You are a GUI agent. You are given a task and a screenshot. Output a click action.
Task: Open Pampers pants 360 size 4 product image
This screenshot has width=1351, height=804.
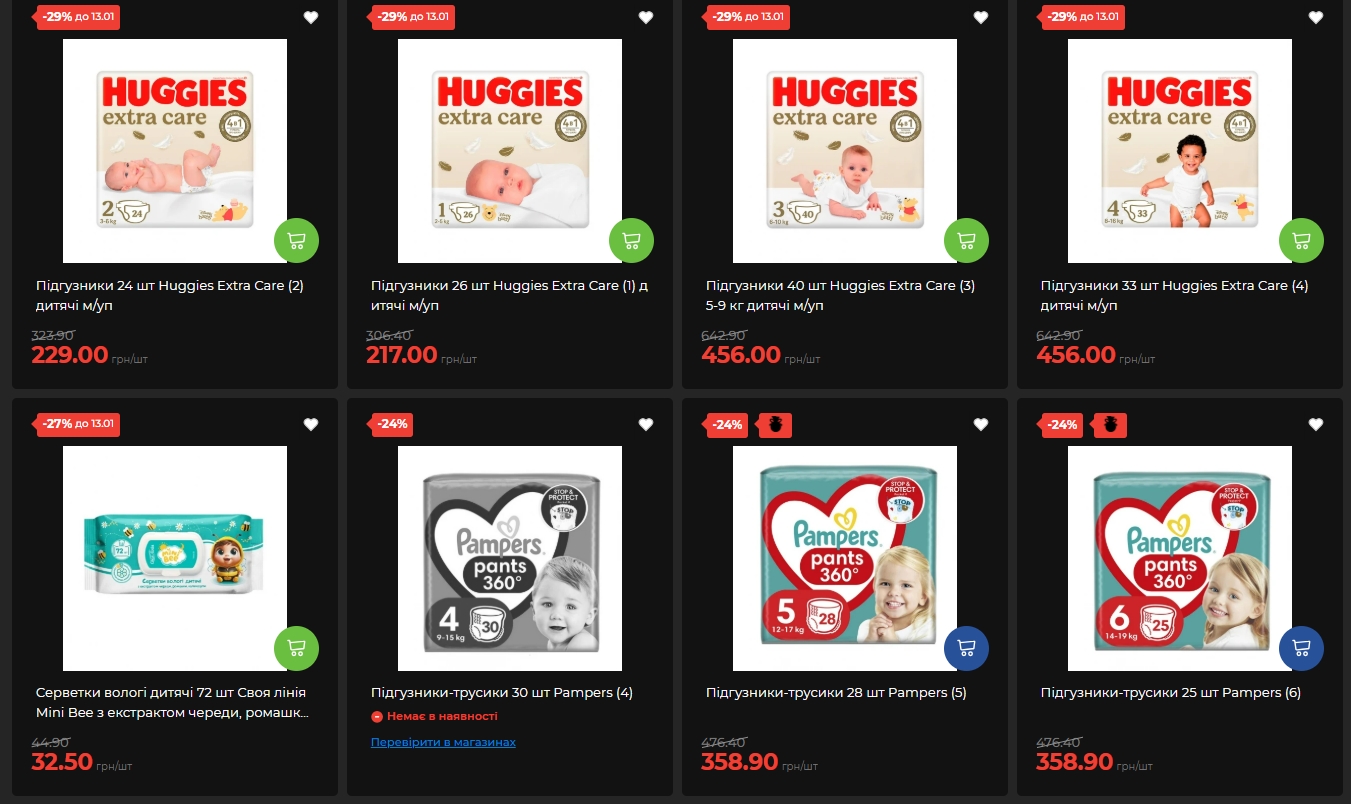510,558
